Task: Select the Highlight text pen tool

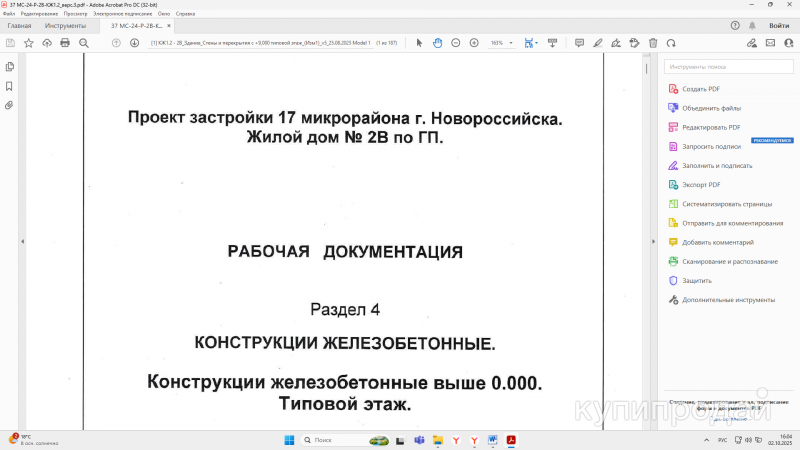Action: pyautogui.click(x=597, y=43)
